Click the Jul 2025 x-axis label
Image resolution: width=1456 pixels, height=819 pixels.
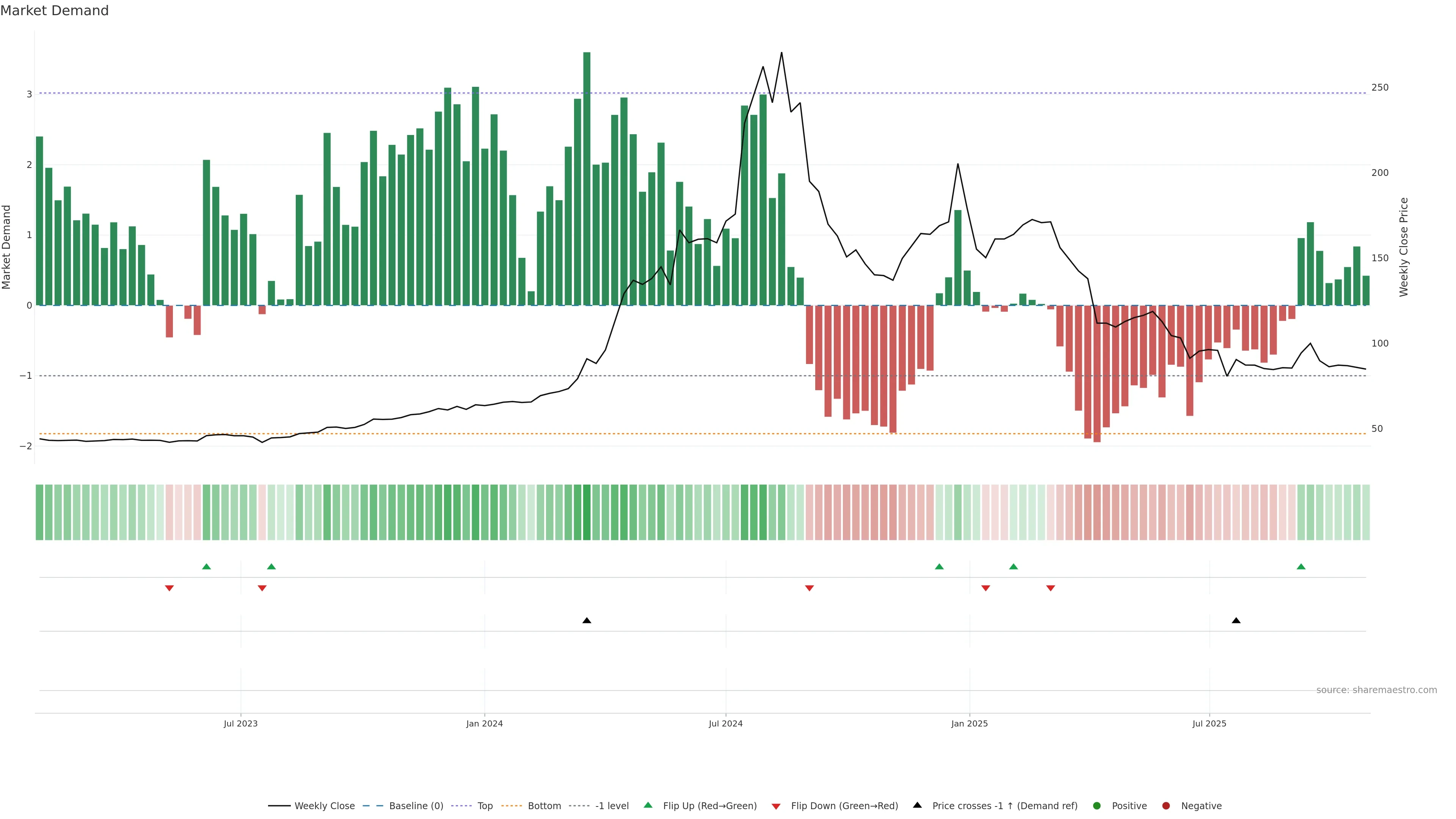pyautogui.click(x=1210, y=724)
